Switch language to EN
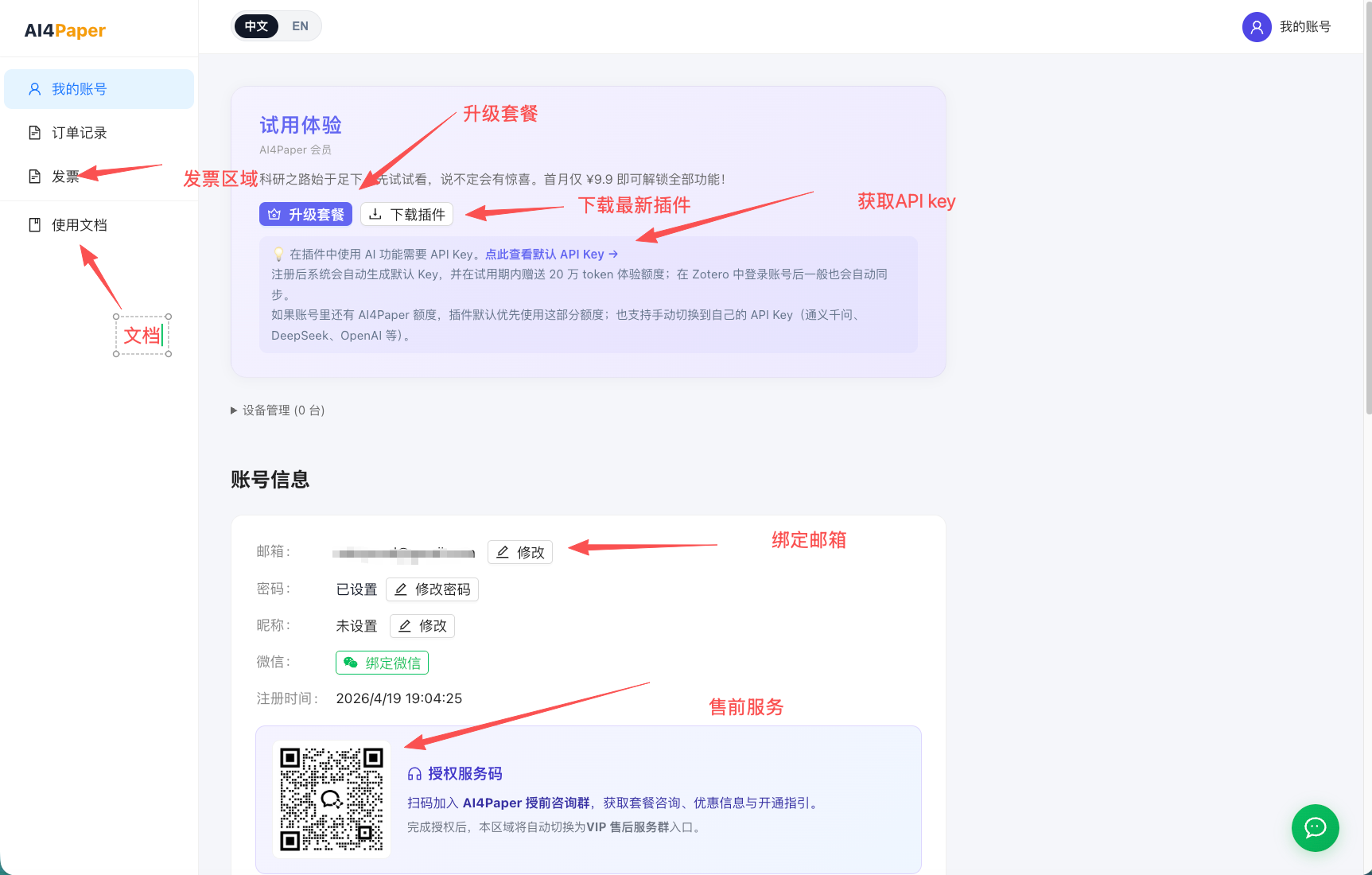The image size is (1372, 875). point(300,26)
